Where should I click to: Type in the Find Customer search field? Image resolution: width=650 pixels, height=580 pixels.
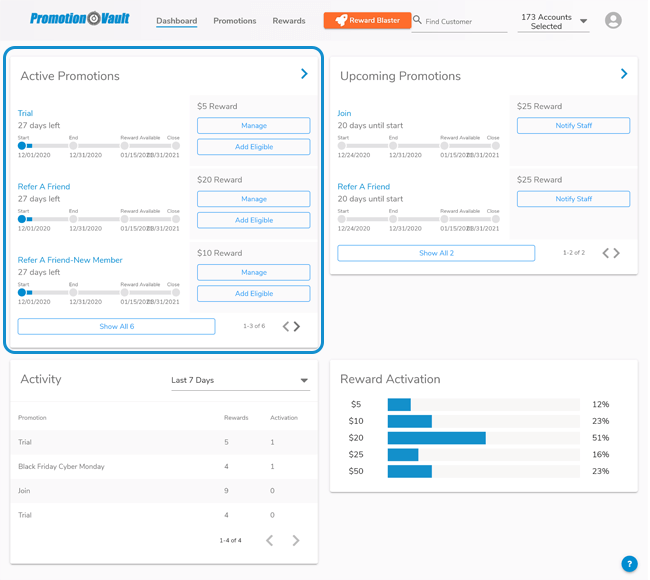point(465,21)
